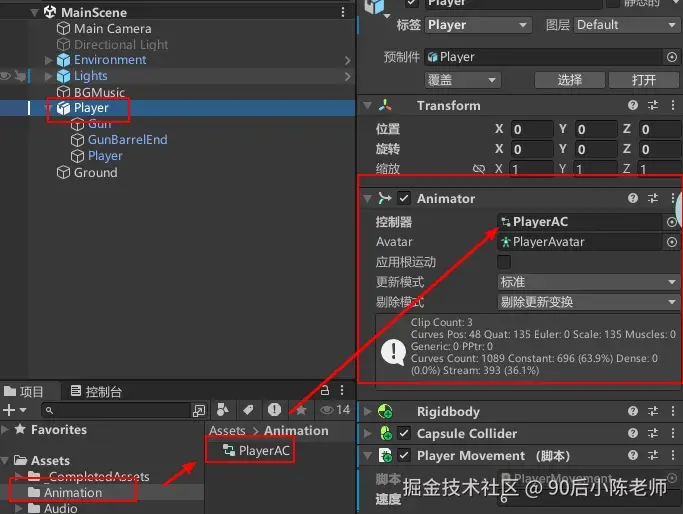Open the MainScene options menu

[x=343, y=12]
